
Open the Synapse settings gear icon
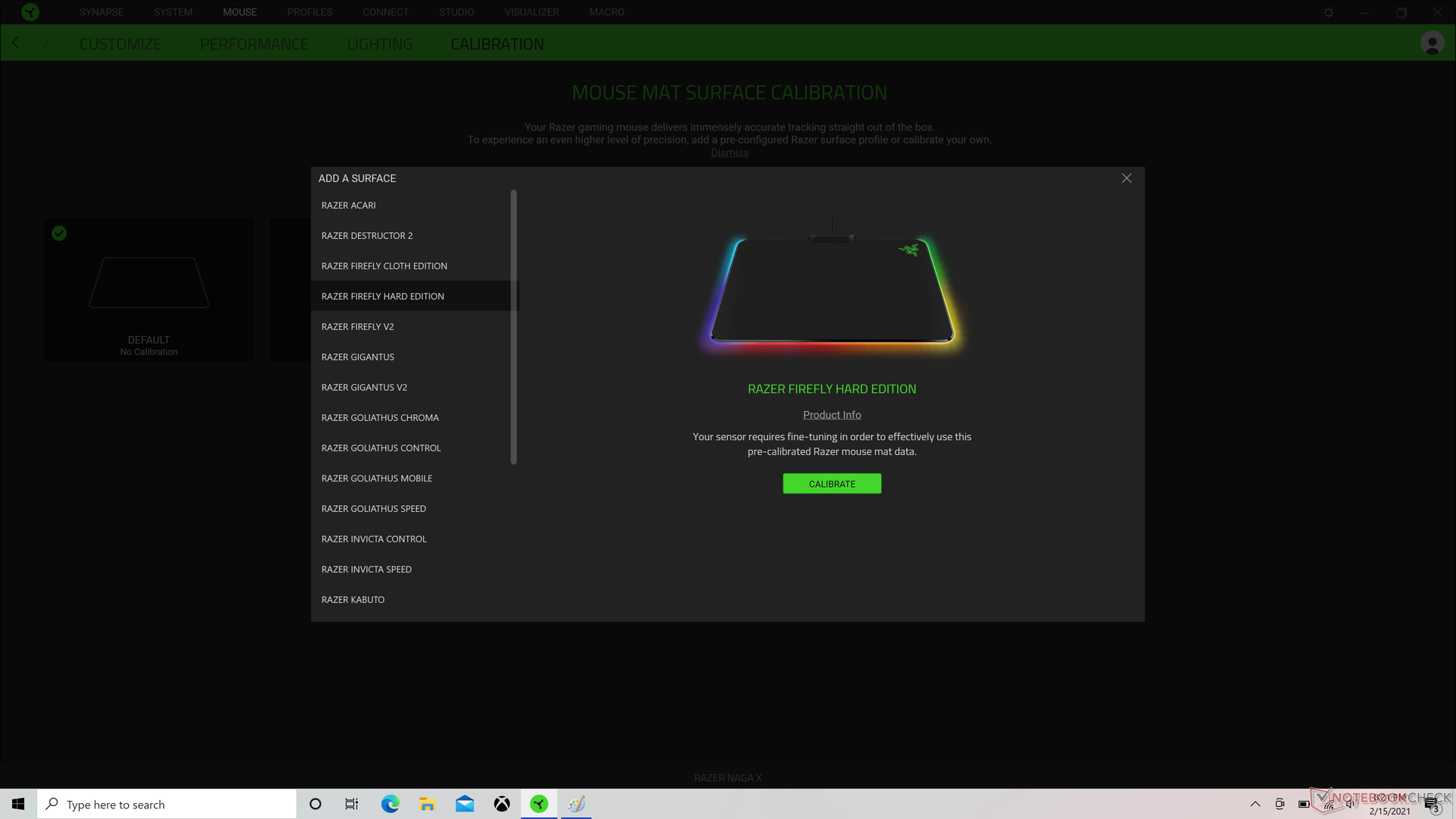click(x=1329, y=12)
